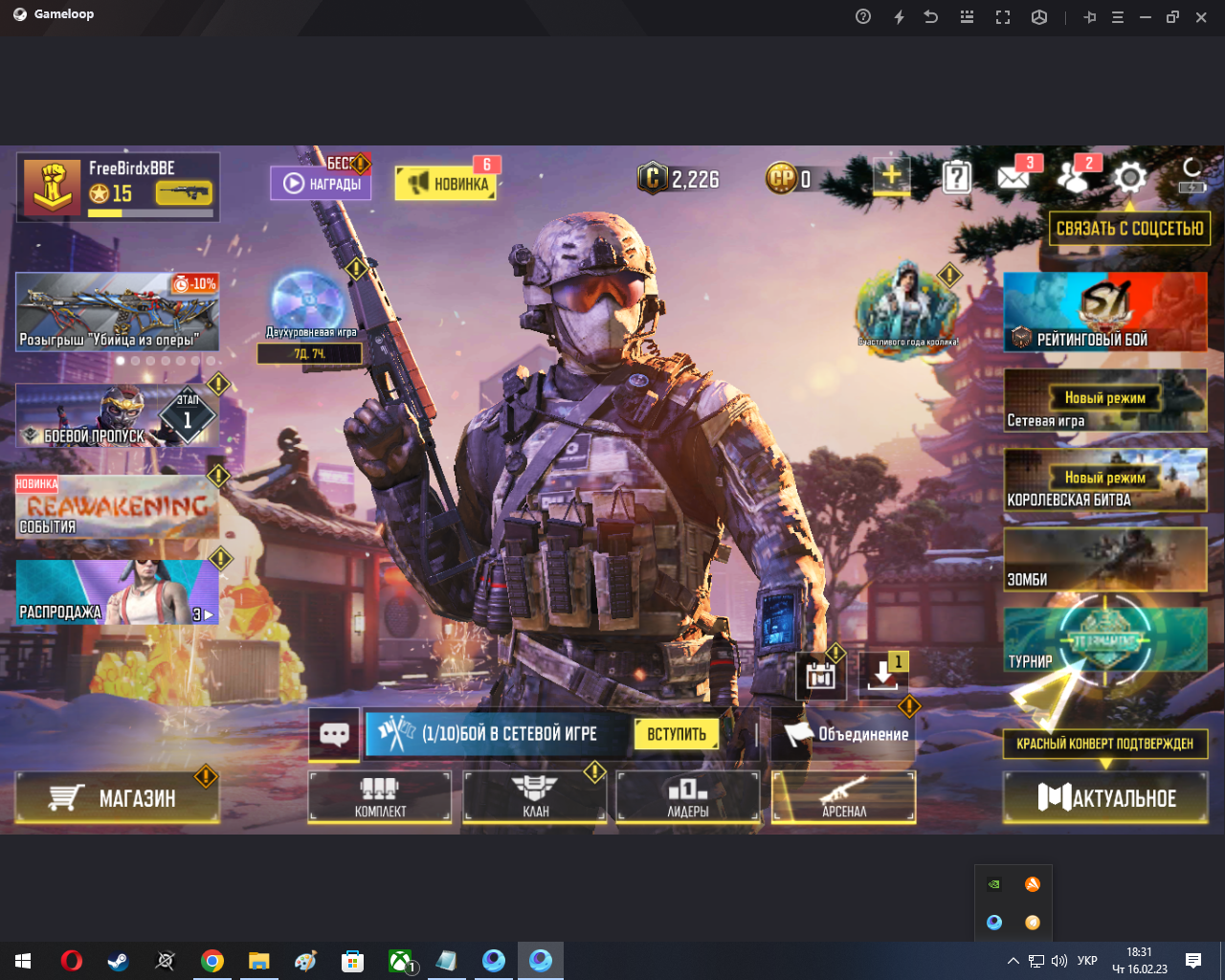This screenshot has width=1225, height=980.
Task: Open the friends list icon
Action: pyautogui.click(x=1073, y=177)
